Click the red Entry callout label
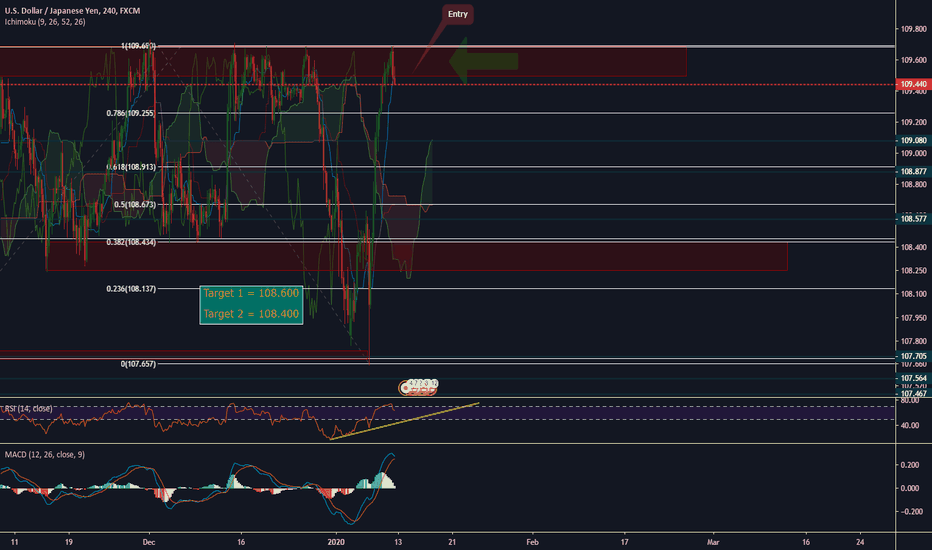The image size is (932, 550). [x=457, y=14]
